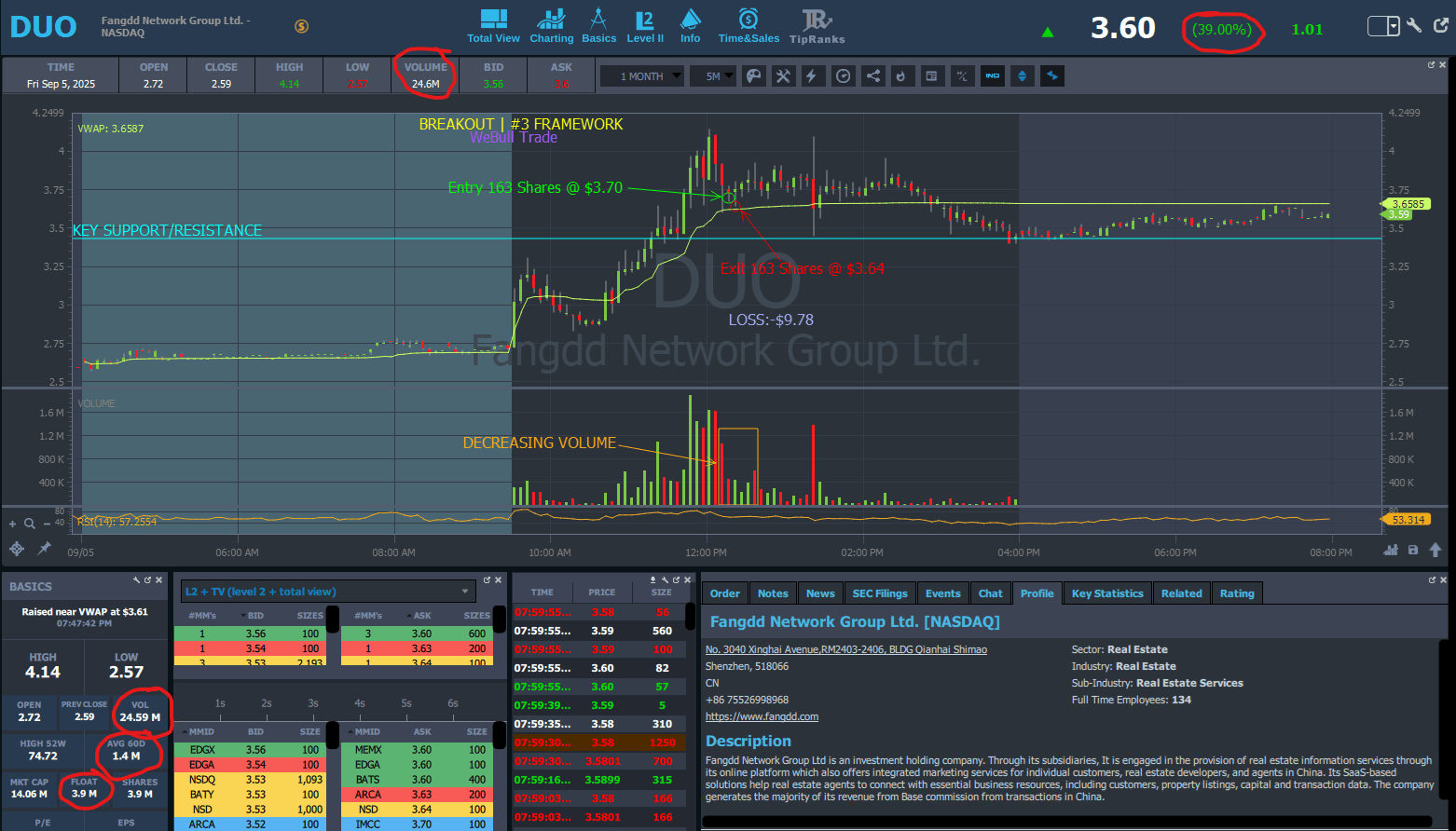Pin the chart with the pushpin icon

[x=44, y=549]
